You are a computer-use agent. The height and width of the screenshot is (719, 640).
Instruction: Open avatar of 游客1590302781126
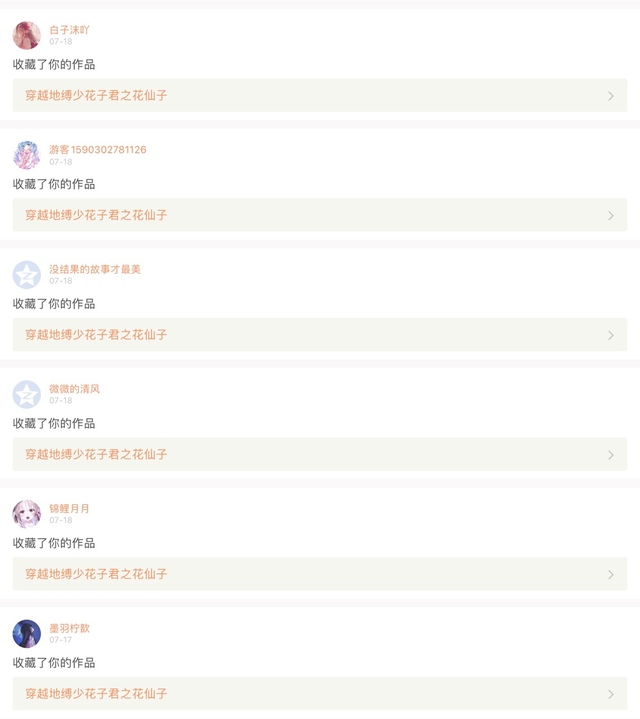click(x=27, y=155)
